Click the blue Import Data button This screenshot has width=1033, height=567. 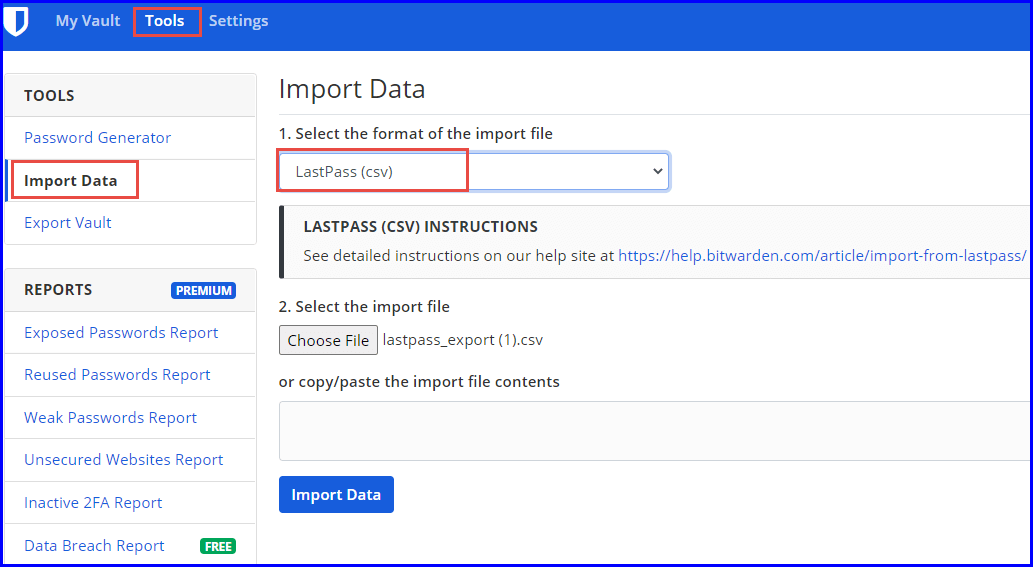336,495
